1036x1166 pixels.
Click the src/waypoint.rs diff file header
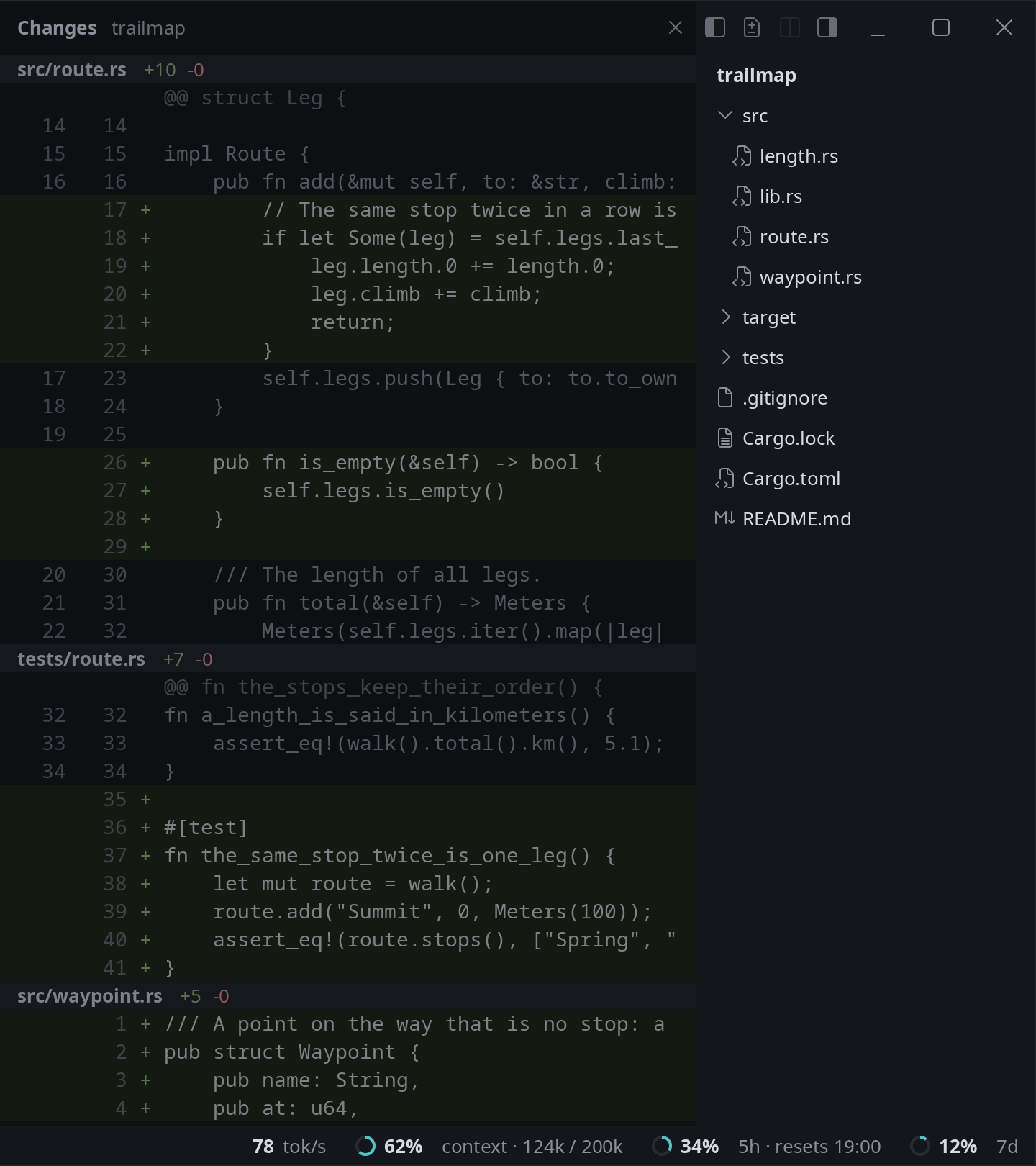point(347,995)
